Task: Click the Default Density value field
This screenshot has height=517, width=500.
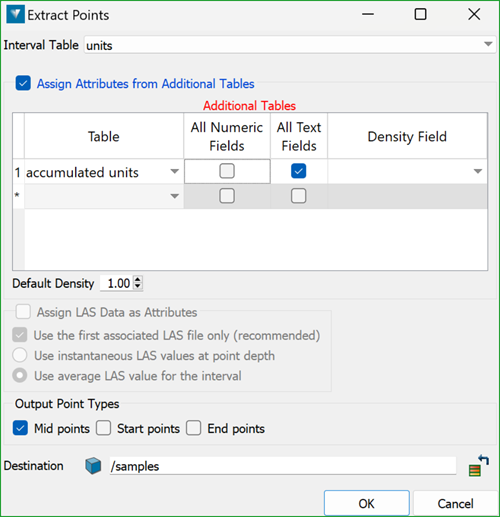Action: click(x=117, y=283)
